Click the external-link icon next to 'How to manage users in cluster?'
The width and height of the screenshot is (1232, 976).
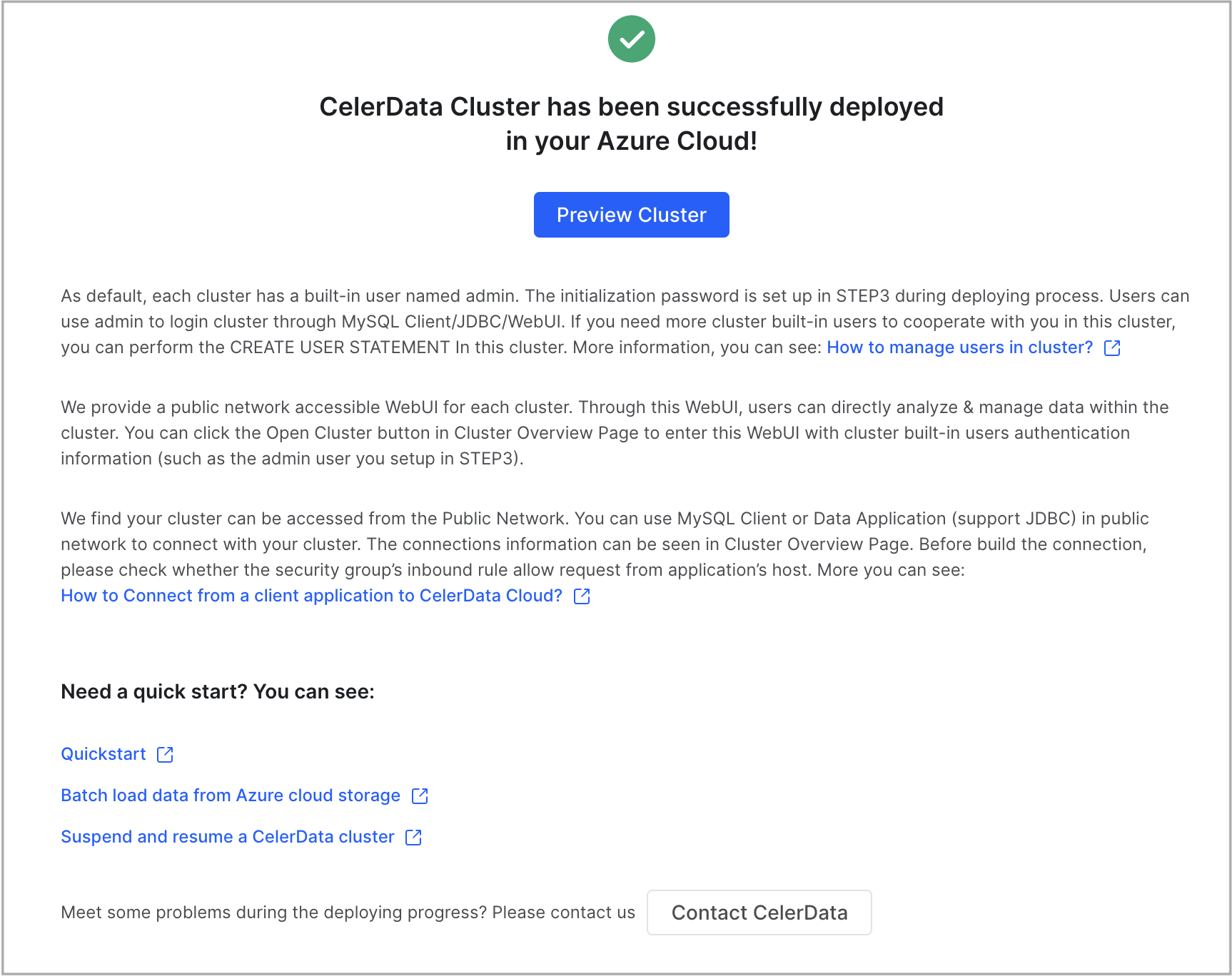tap(1112, 348)
